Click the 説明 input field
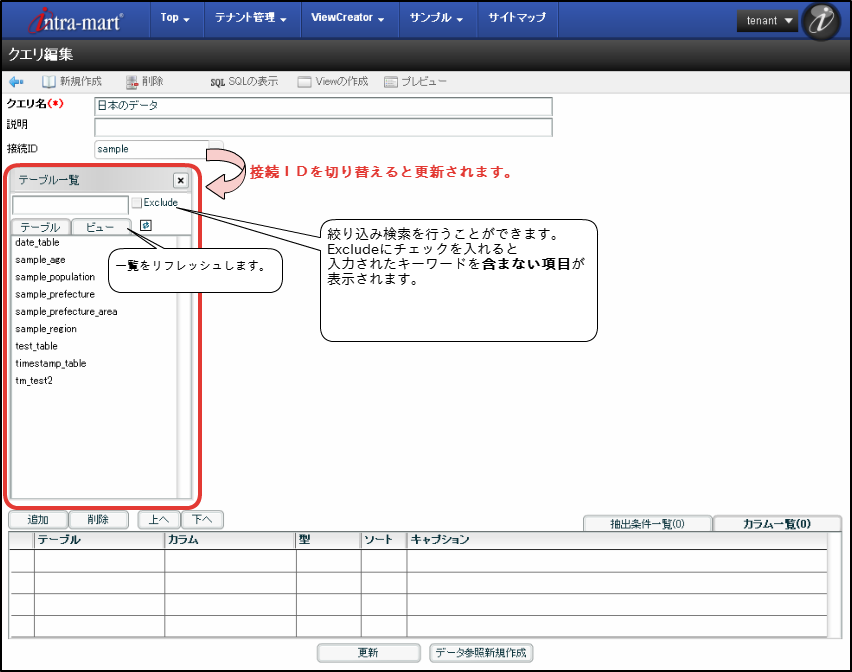852x672 pixels. 323,127
